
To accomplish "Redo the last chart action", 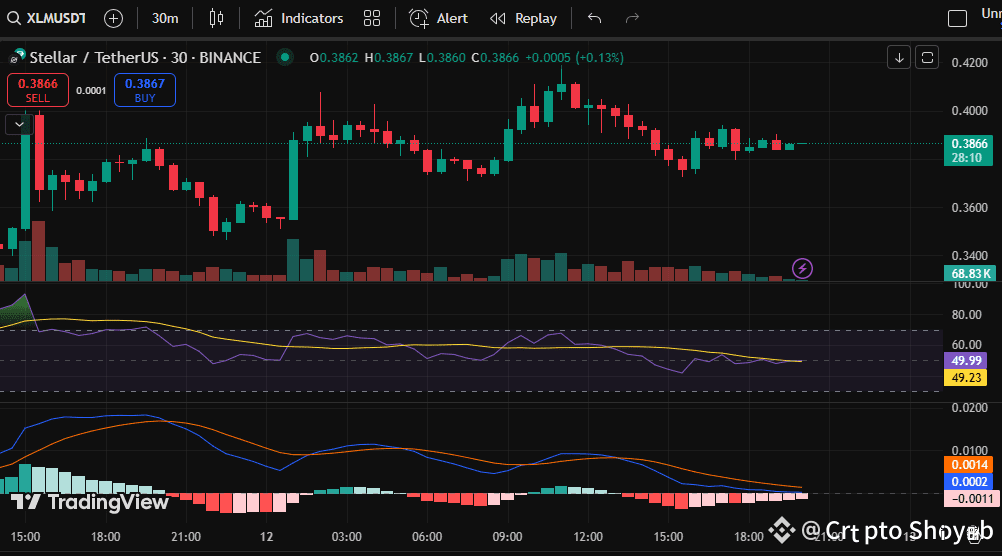I will pyautogui.click(x=632, y=19).
